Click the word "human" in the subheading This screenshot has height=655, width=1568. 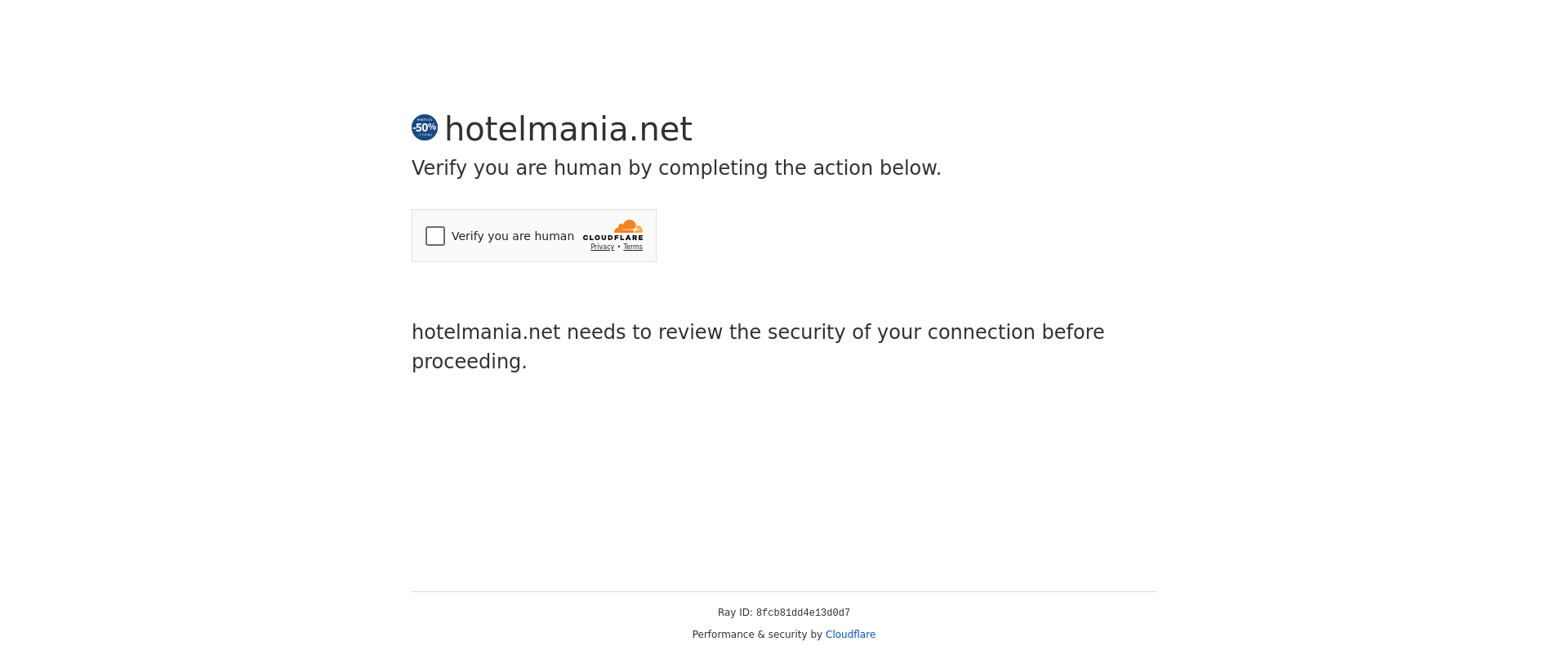(x=587, y=168)
